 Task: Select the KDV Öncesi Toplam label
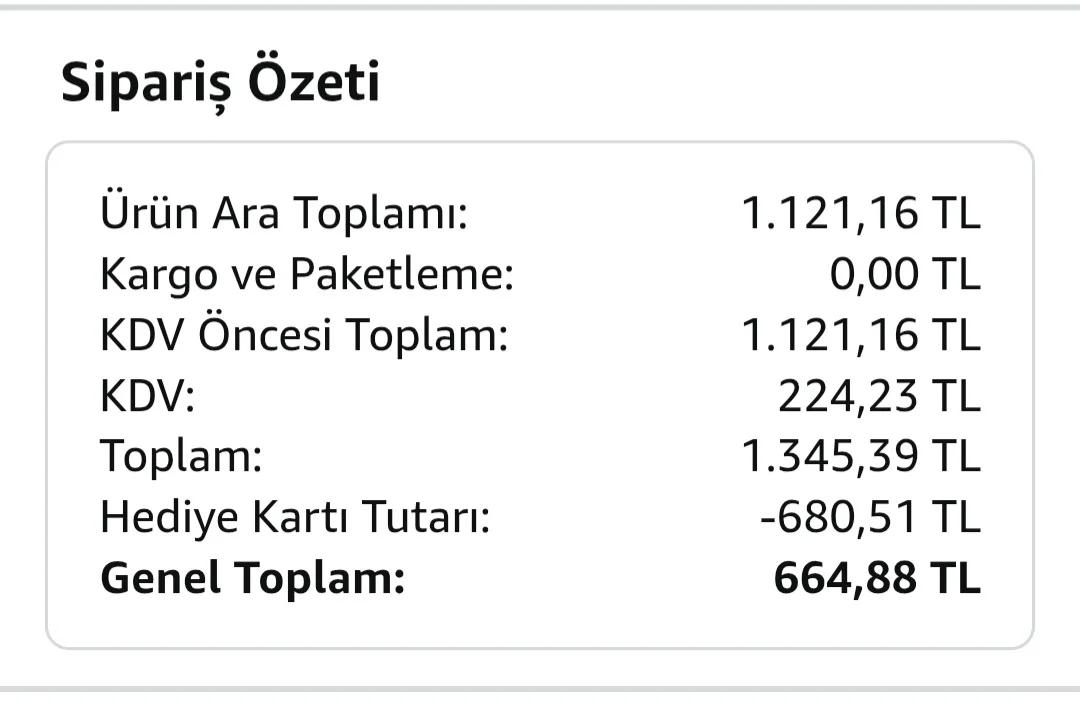(x=304, y=335)
